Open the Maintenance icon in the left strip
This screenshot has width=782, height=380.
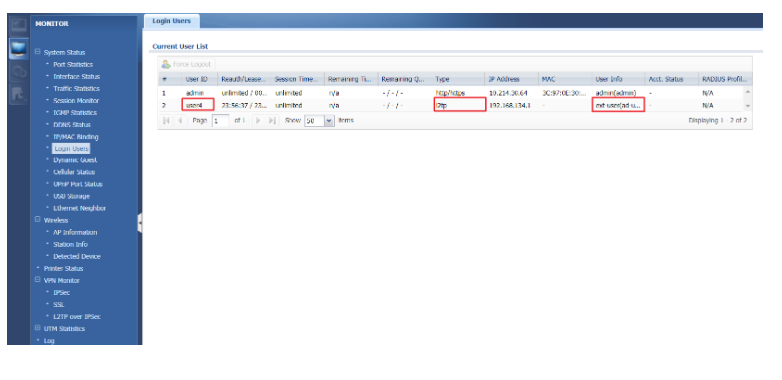tap(18, 94)
